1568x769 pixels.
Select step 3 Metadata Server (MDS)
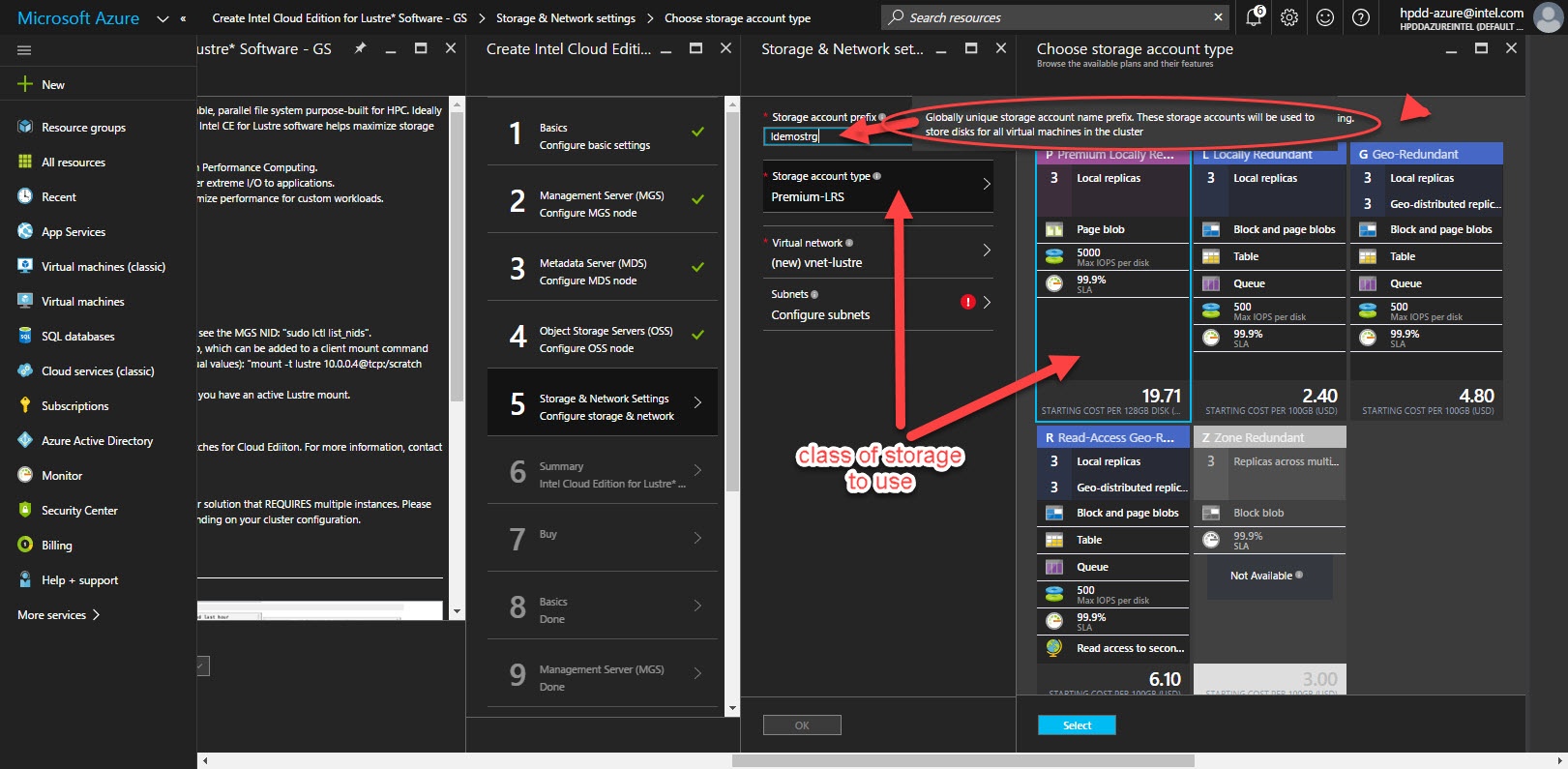603,267
